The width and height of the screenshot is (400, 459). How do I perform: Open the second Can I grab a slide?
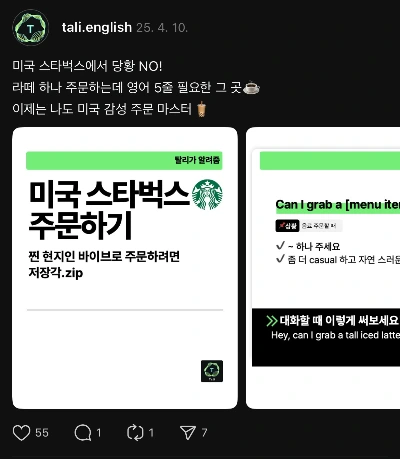click(323, 268)
